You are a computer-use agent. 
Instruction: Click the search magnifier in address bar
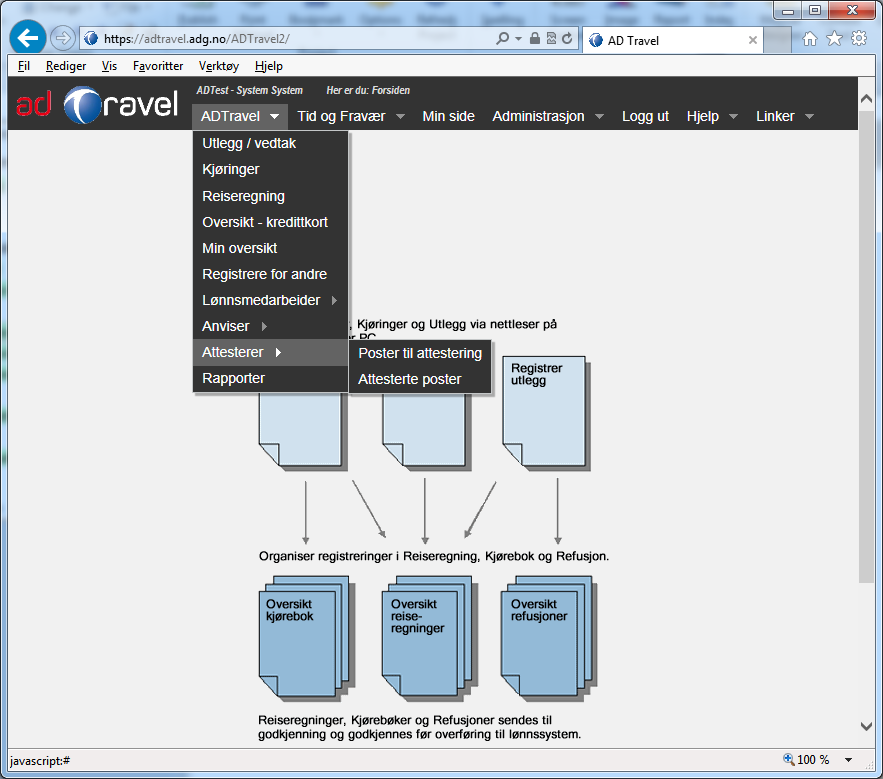click(503, 39)
